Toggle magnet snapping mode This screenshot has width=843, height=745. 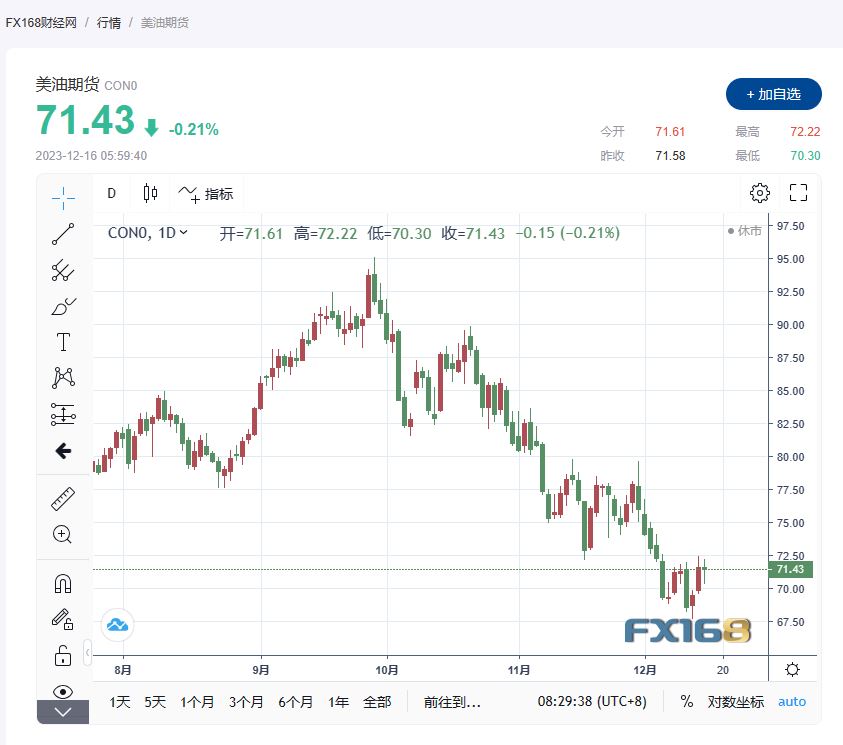(63, 583)
